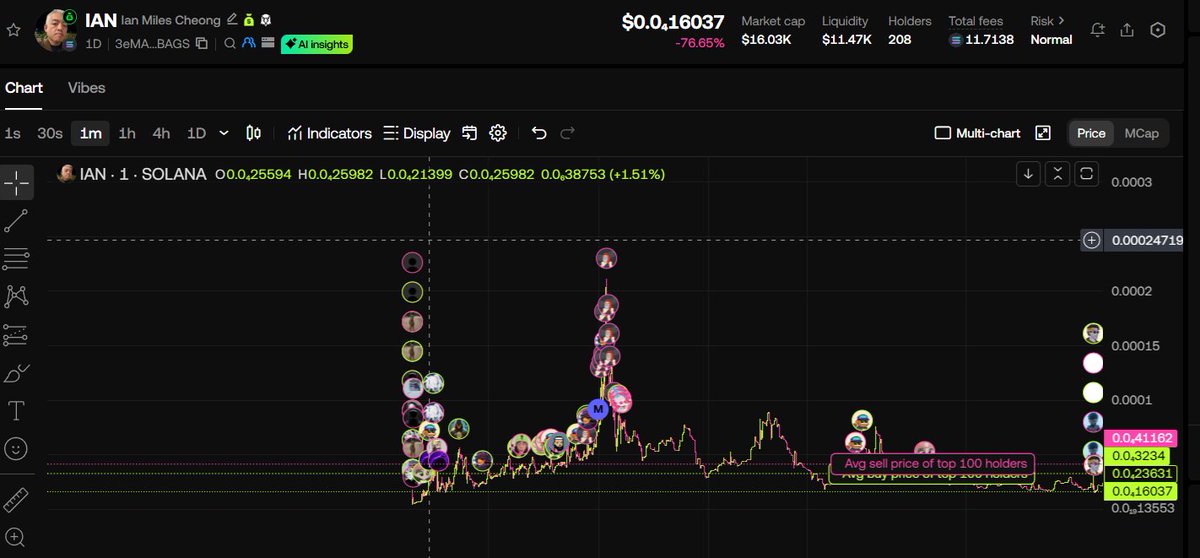Select the 1D timeframe in chart toolbar
The width and height of the screenshot is (1200, 558).
coord(197,133)
